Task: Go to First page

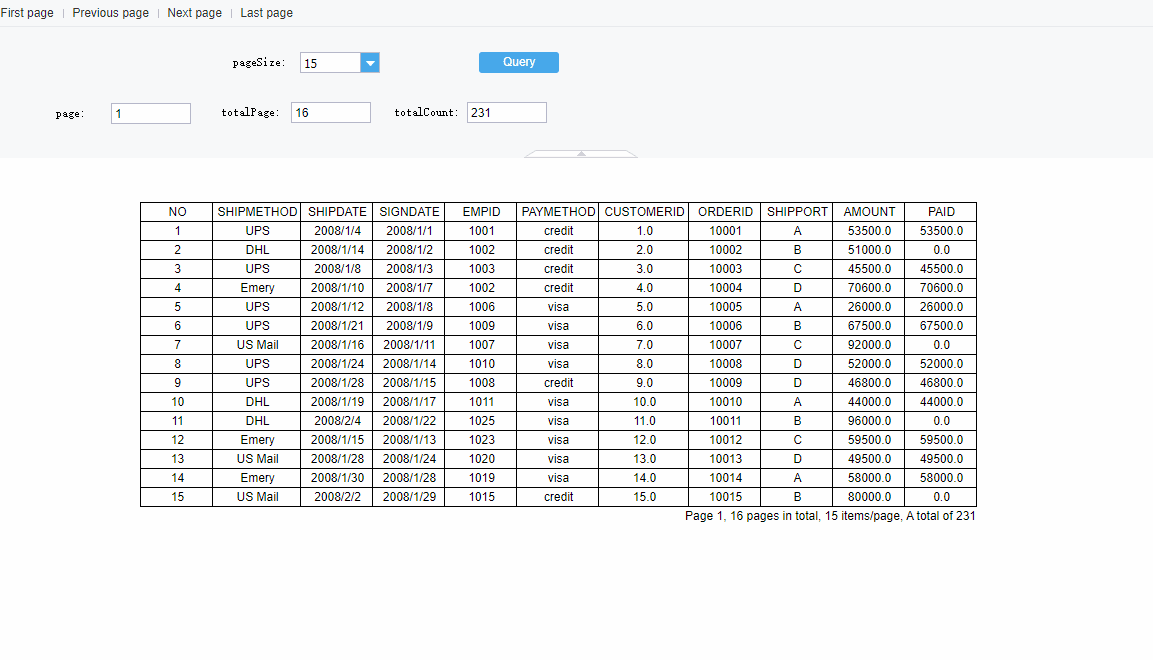Action: (26, 13)
